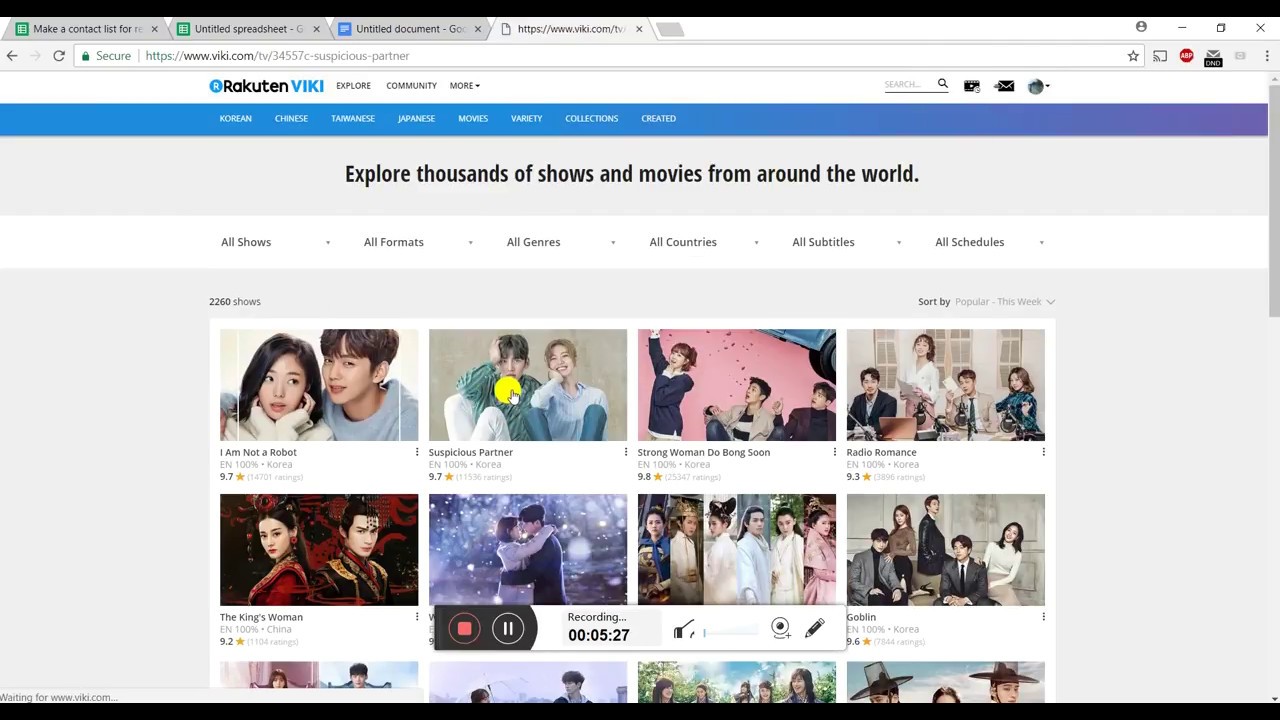Image resolution: width=1280 pixels, height=720 pixels.
Task: Adjust the recorder microphone volume slider
Action: pyautogui.click(x=730, y=632)
